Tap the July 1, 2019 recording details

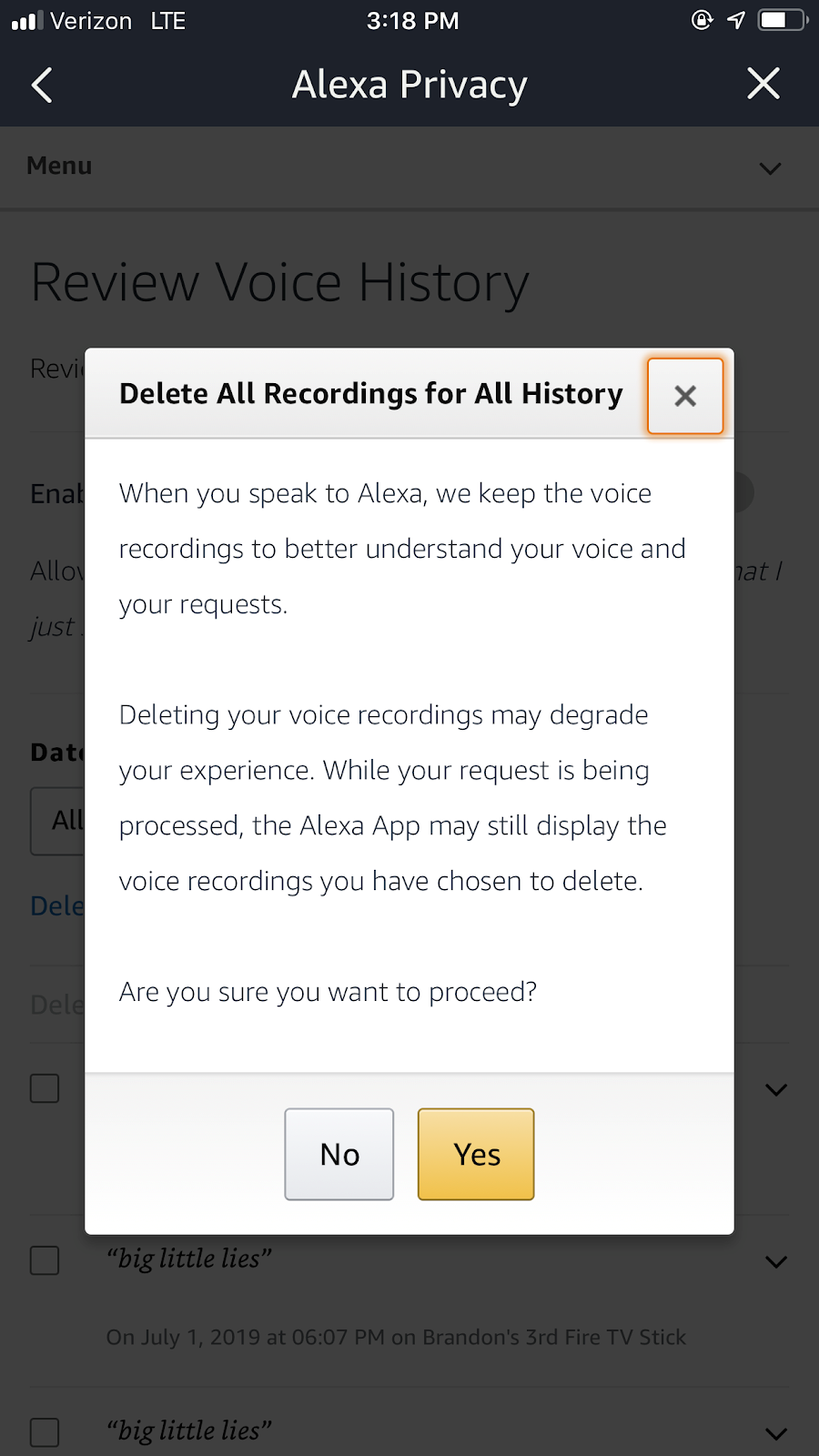click(396, 1337)
